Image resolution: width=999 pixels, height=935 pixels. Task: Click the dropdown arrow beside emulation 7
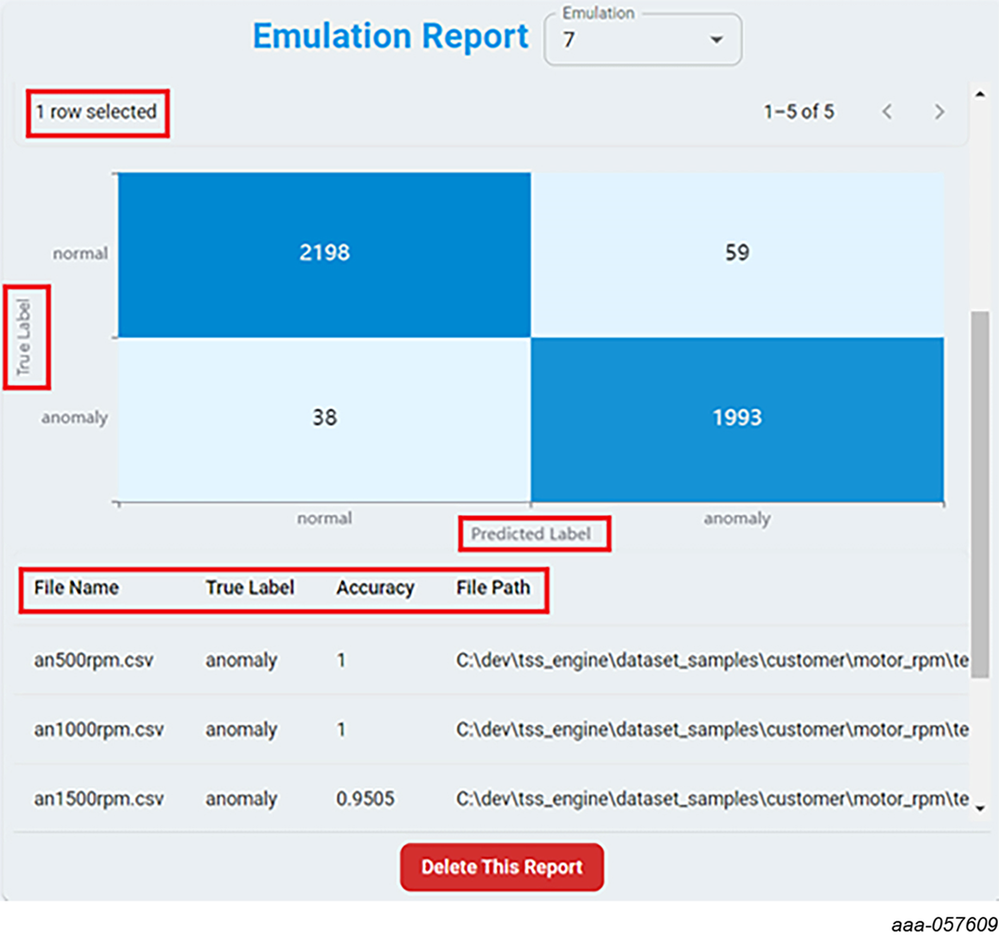pos(716,39)
